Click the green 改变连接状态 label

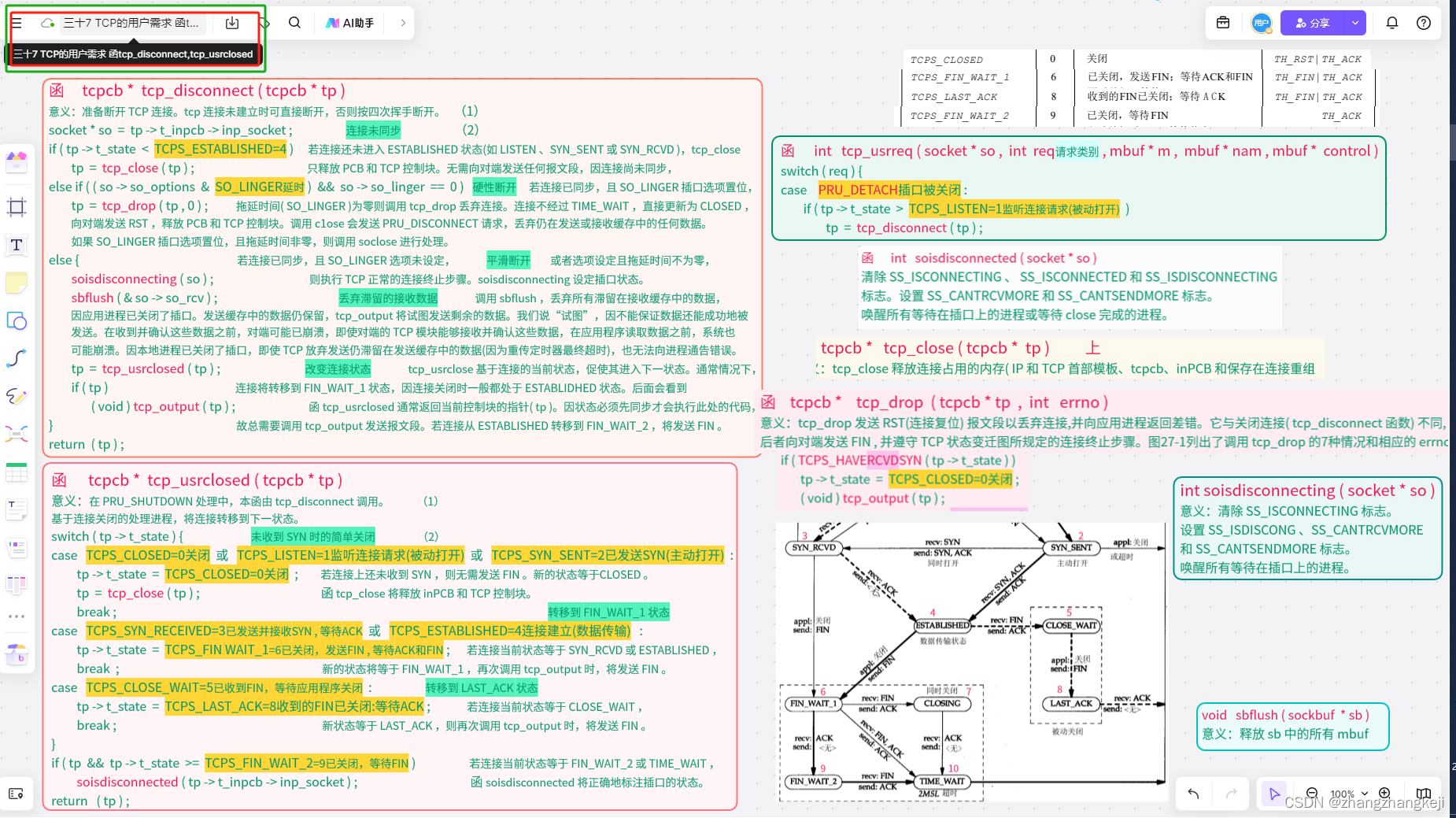pos(338,368)
